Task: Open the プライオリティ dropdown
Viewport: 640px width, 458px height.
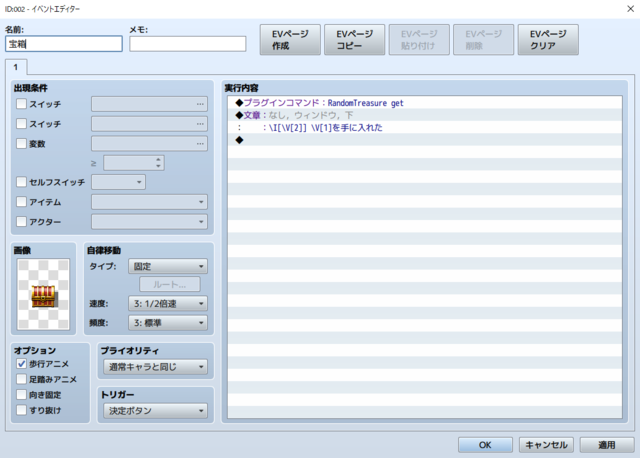Action: tap(156, 367)
